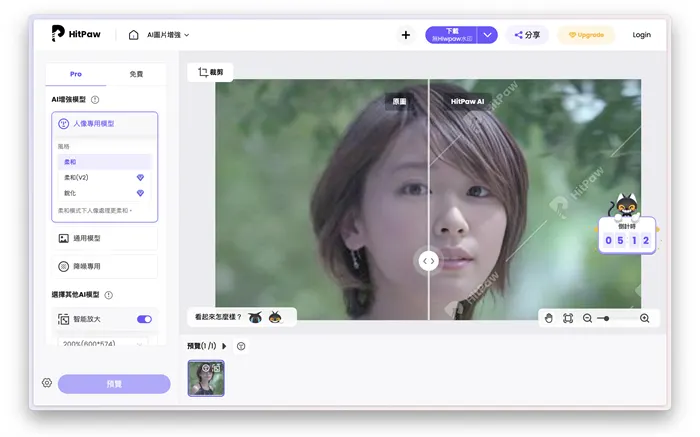Go to the home icon
The height and width of the screenshot is (437, 700).
133,35
